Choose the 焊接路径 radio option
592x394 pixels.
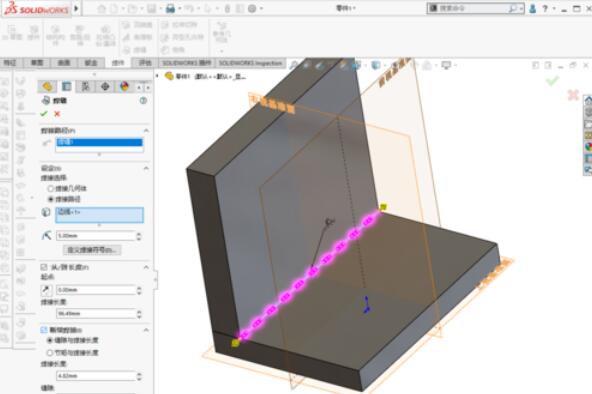[x=50, y=199]
